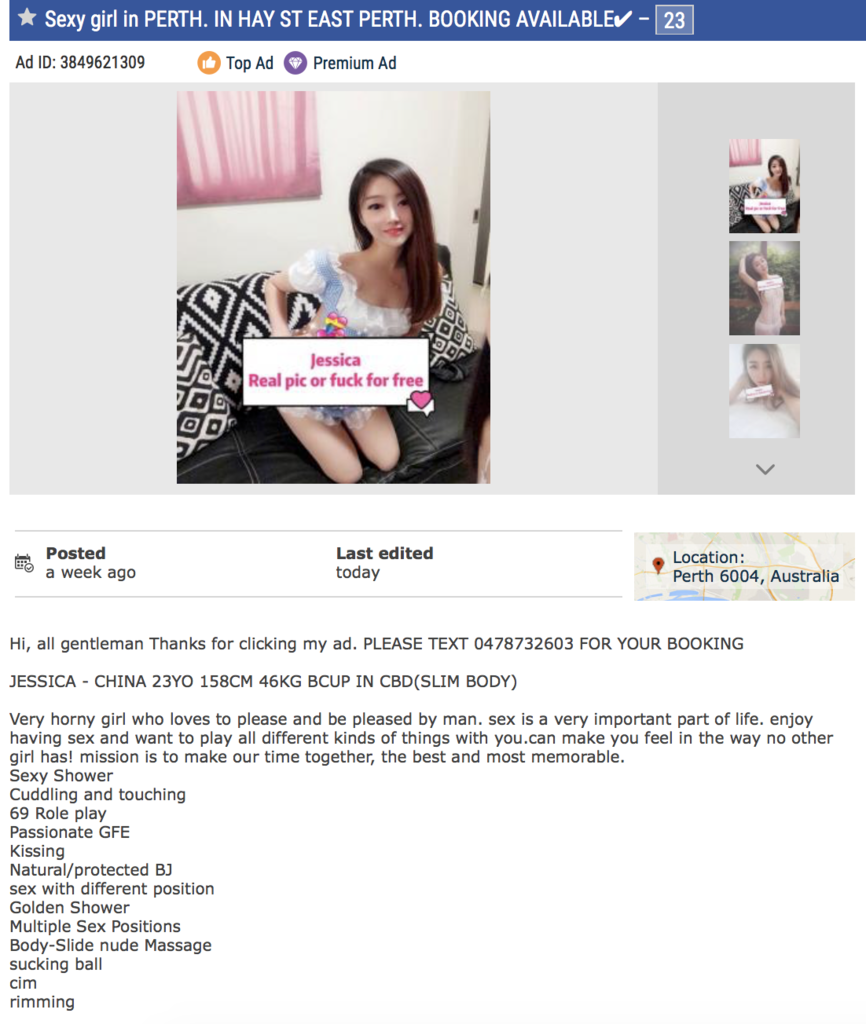
Task: Click the Top Ad label
Action: pos(249,63)
